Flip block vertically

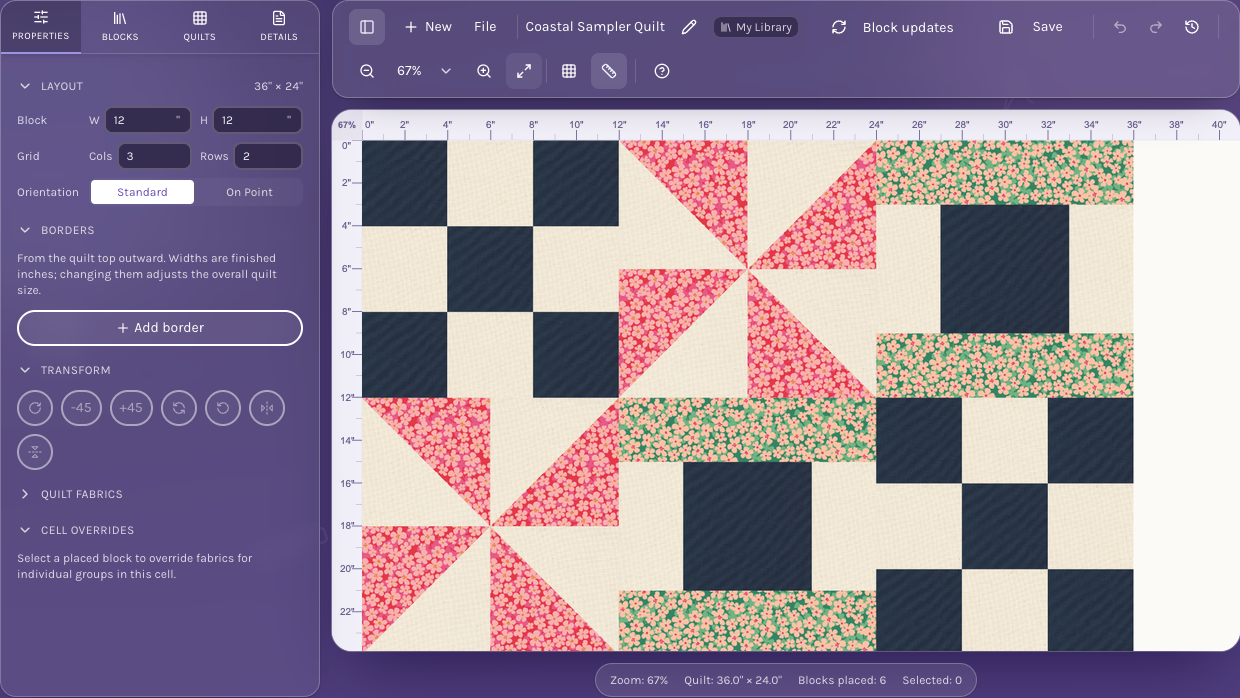(35, 452)
